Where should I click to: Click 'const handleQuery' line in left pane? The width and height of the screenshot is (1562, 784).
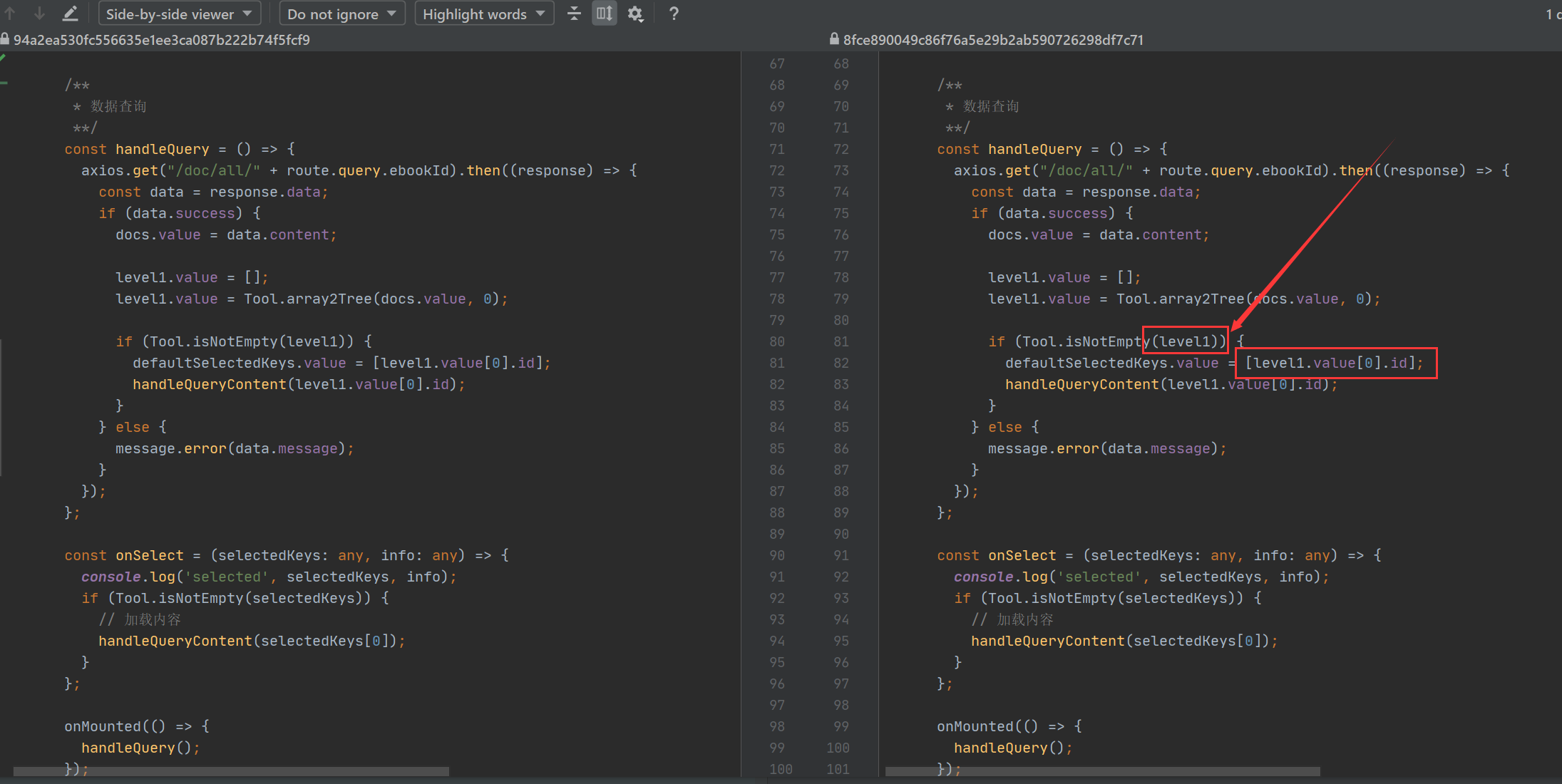180,149
